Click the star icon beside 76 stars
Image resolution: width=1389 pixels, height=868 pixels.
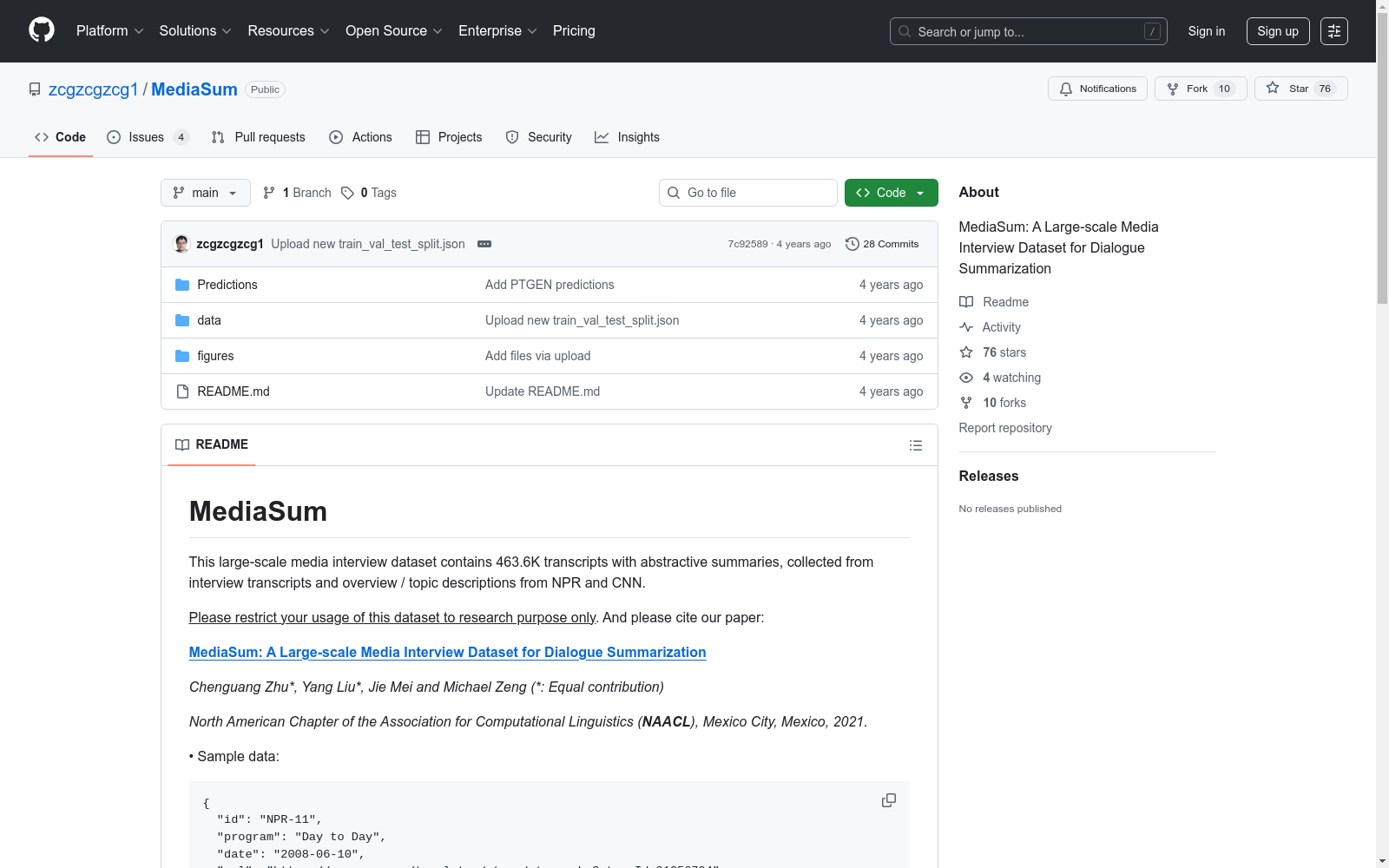click(x=966, y=352)
